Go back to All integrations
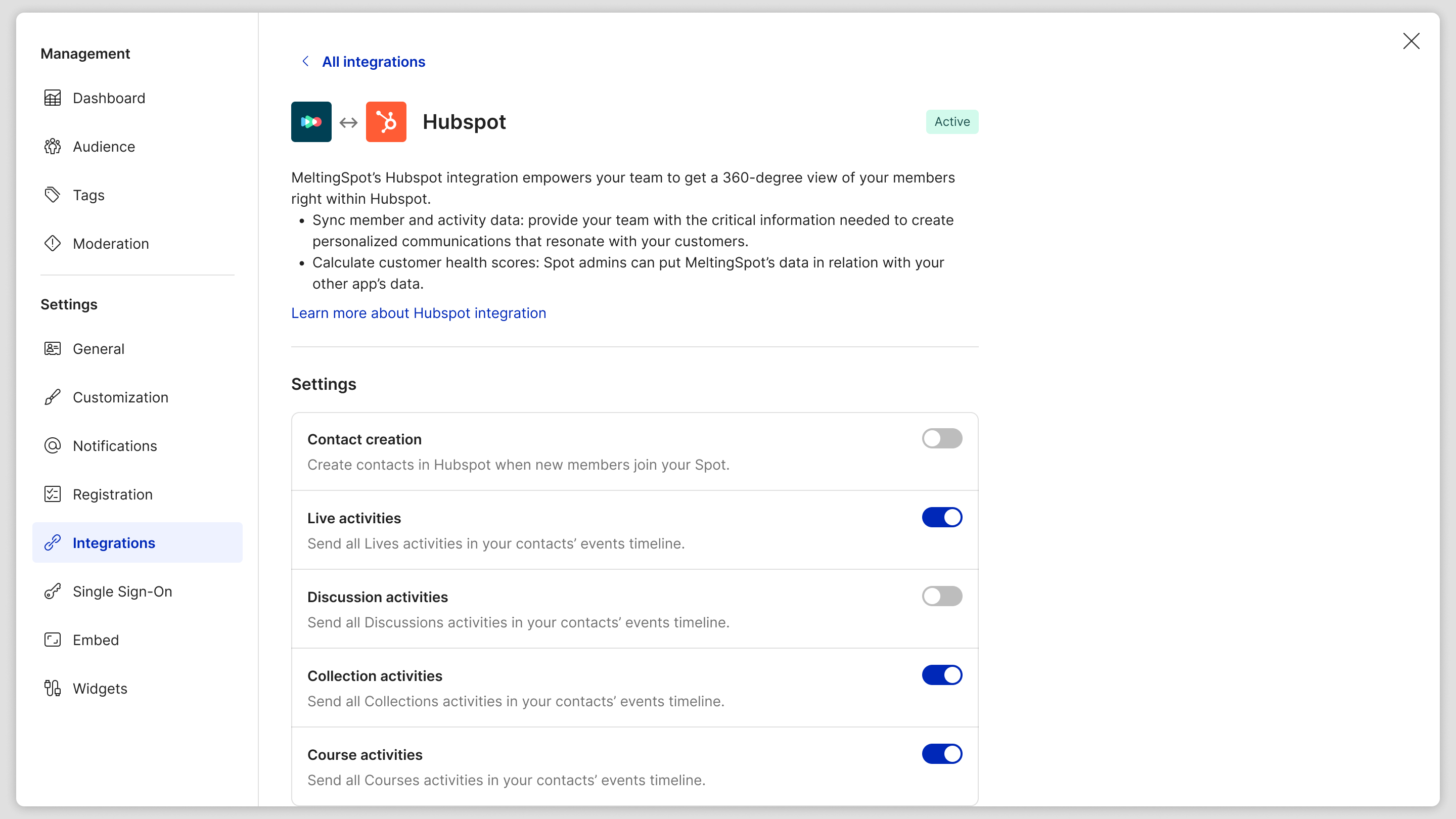This screenshot has width=1456, height=819. coord(373,62)
